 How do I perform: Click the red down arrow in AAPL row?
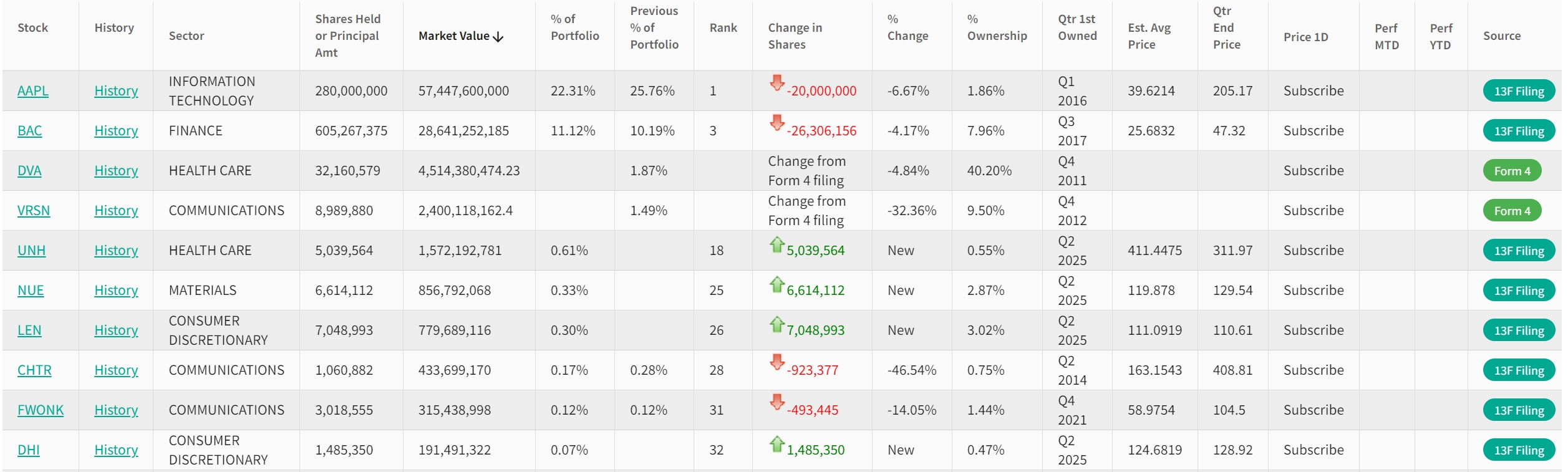click(x=777, y=83)
